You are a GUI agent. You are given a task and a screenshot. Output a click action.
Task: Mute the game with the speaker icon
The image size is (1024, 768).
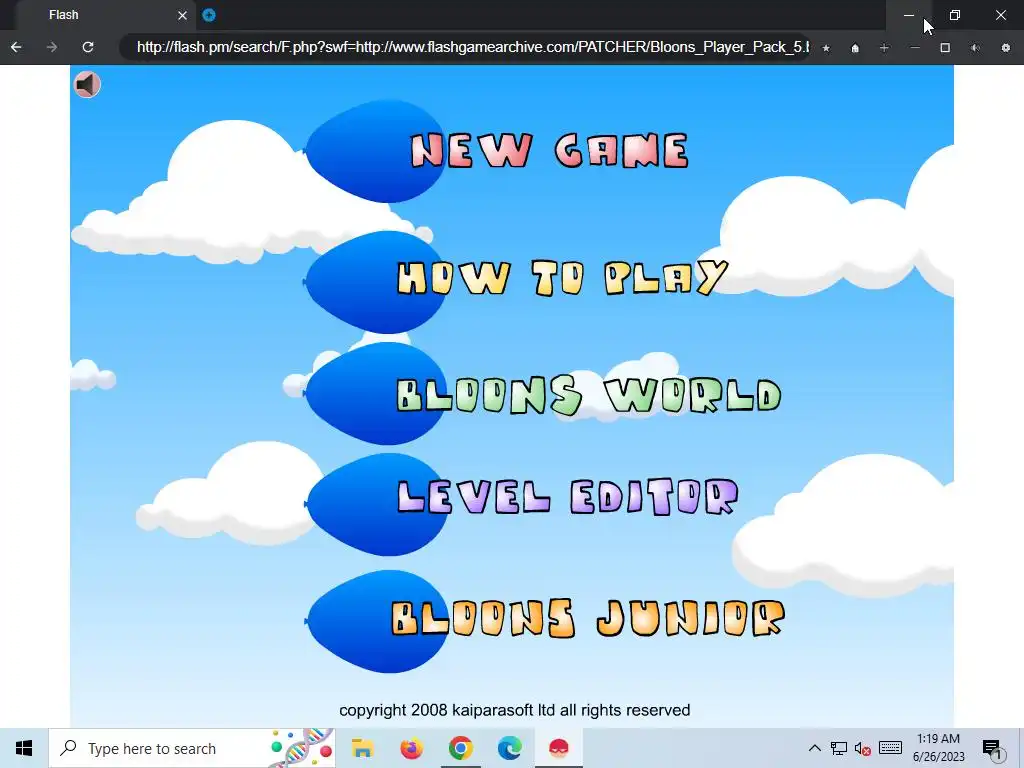coord(87,84)
